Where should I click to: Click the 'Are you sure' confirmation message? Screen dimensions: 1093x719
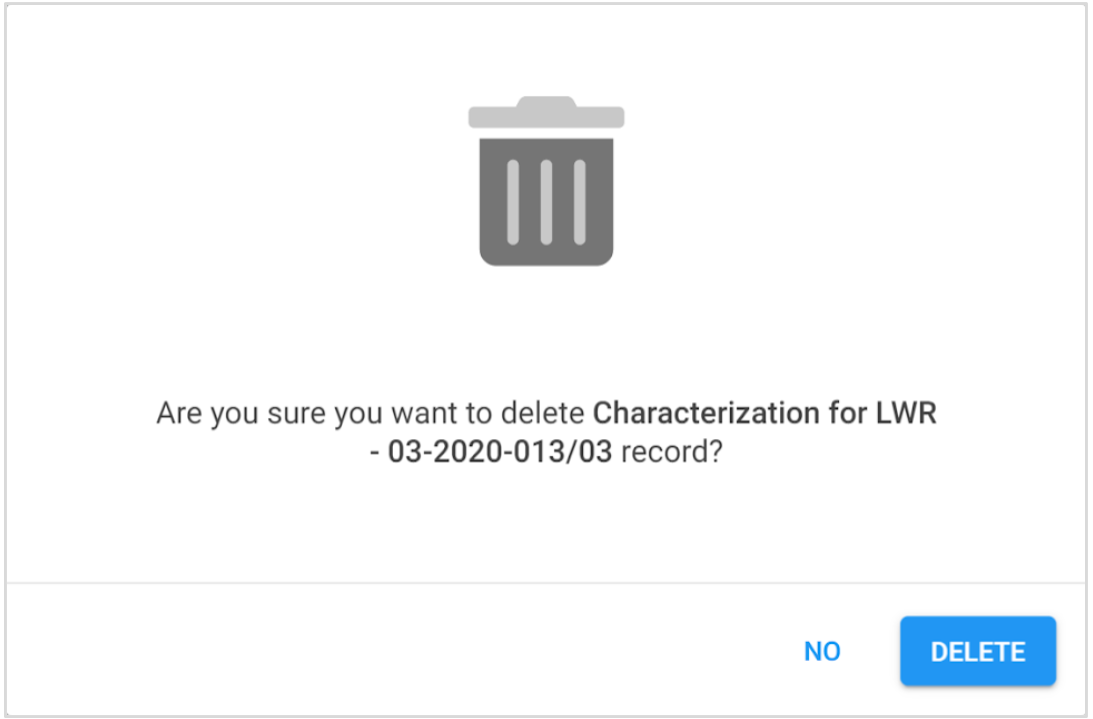[546, 432]
